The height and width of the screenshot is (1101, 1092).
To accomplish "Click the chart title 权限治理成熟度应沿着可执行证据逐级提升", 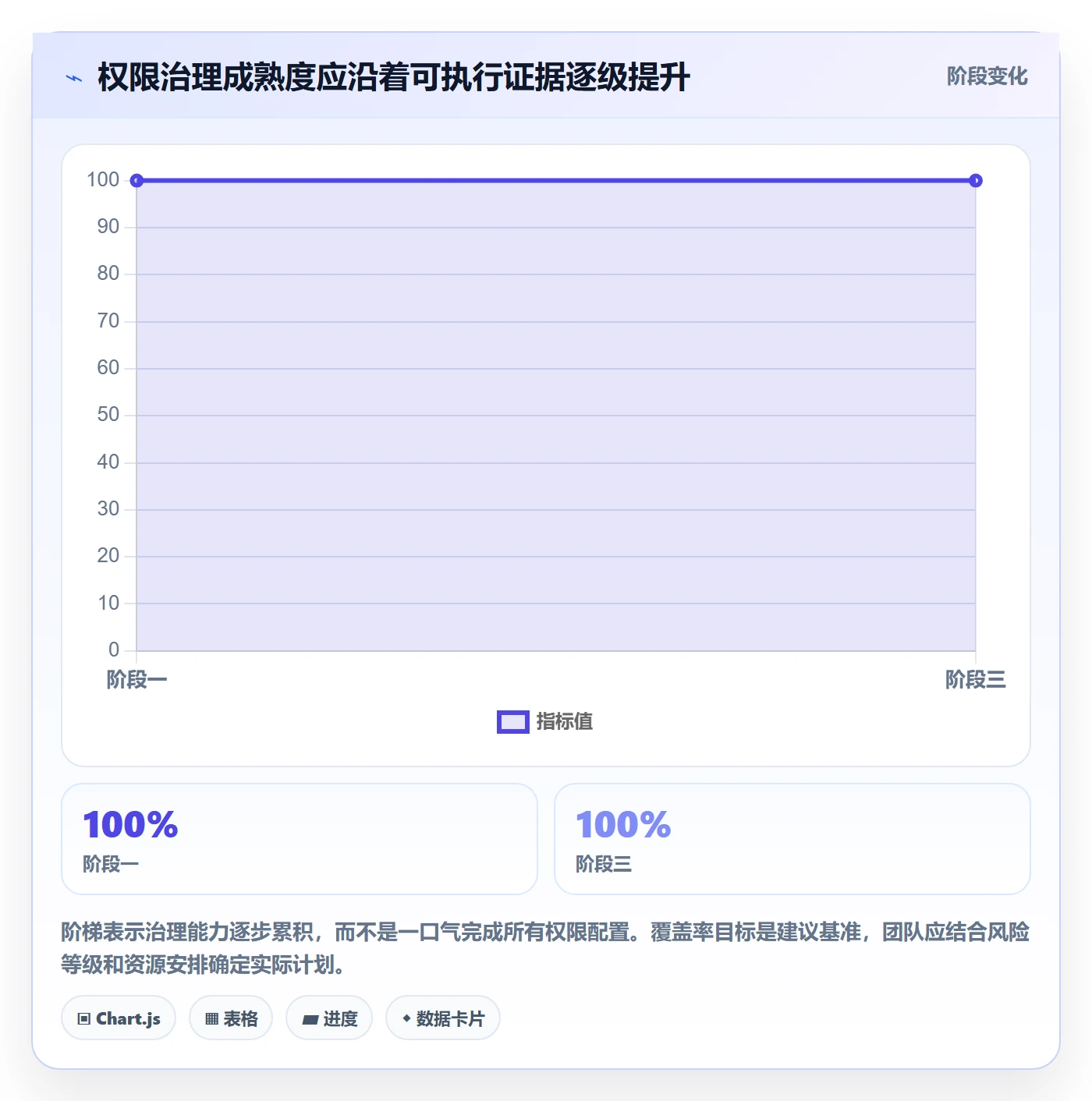I will click(394, 77).
